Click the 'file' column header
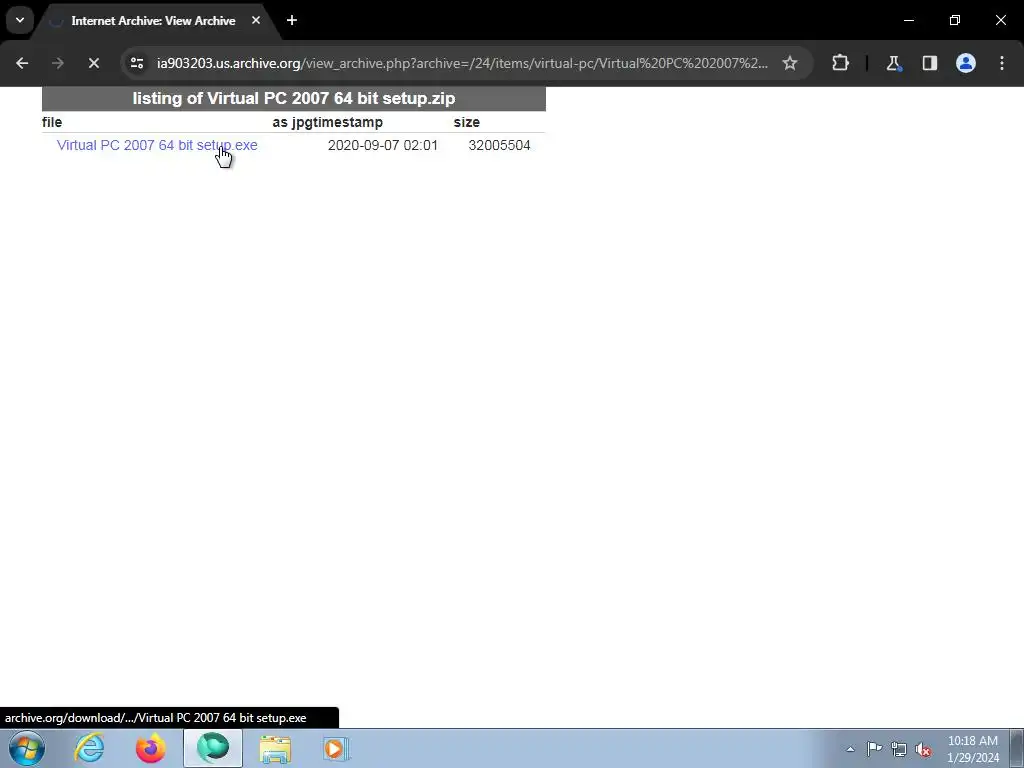Screen dimensions: 1024x768 pos(52,122)
